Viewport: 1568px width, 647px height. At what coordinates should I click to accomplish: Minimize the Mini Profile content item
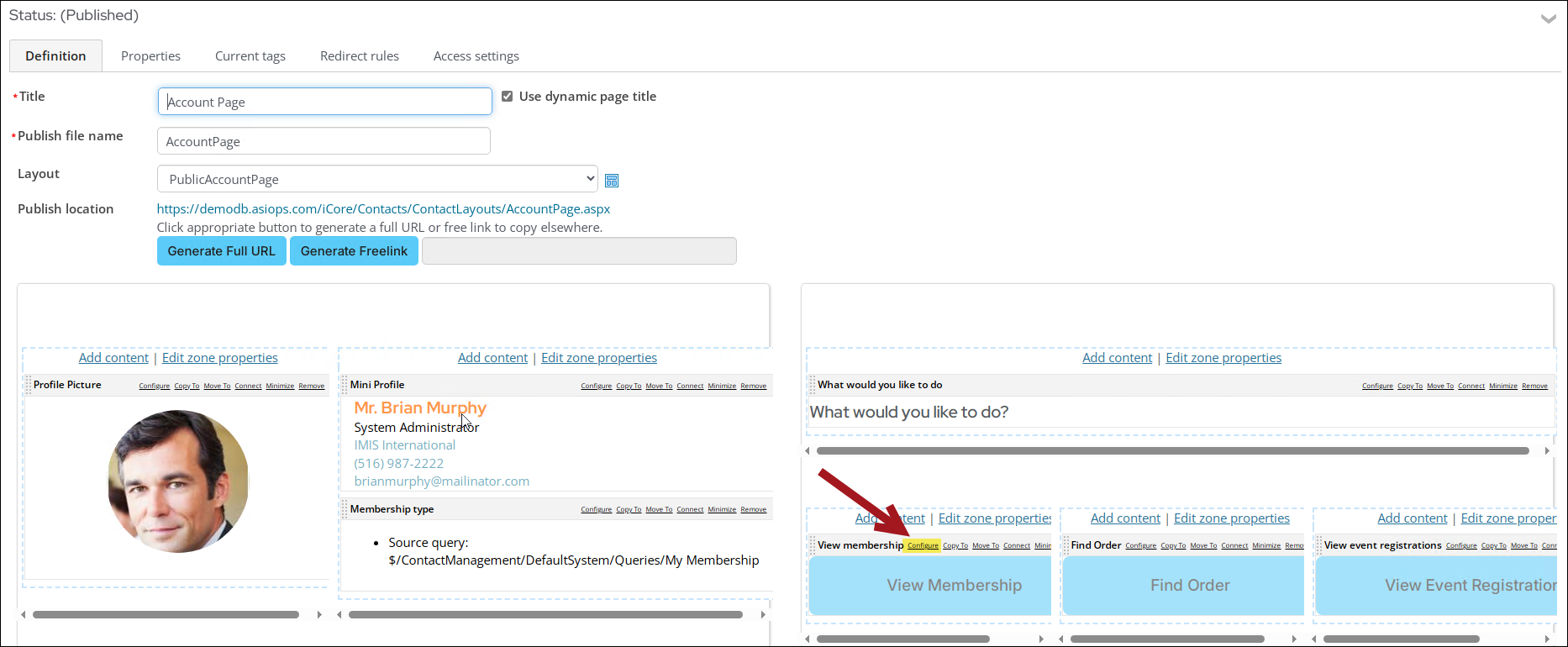pos(722,387)
